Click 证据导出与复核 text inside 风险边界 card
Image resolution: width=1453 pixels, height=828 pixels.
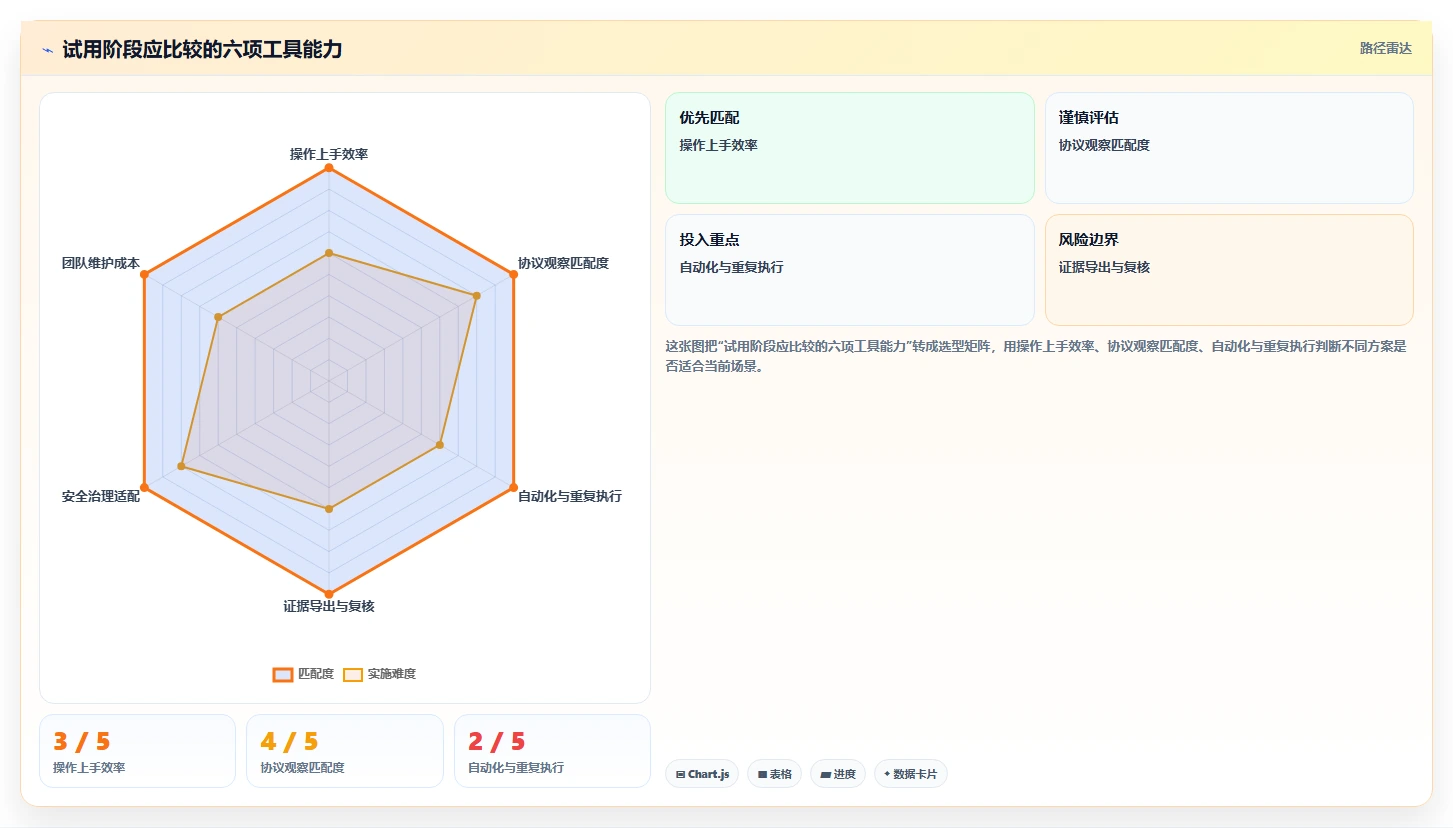click(x=1105, y=267)
